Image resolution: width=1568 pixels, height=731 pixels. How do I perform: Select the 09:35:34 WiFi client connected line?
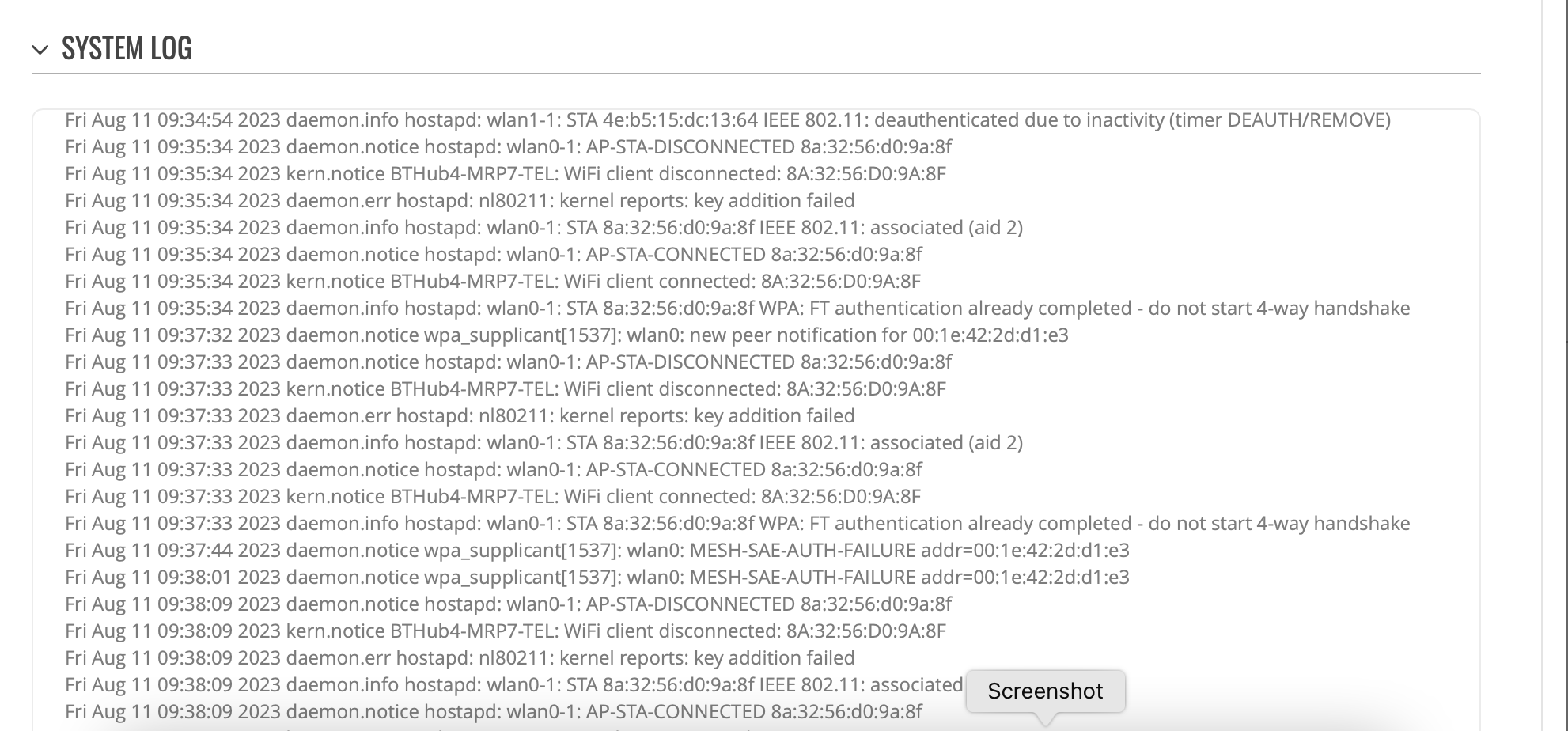point(493,282)
